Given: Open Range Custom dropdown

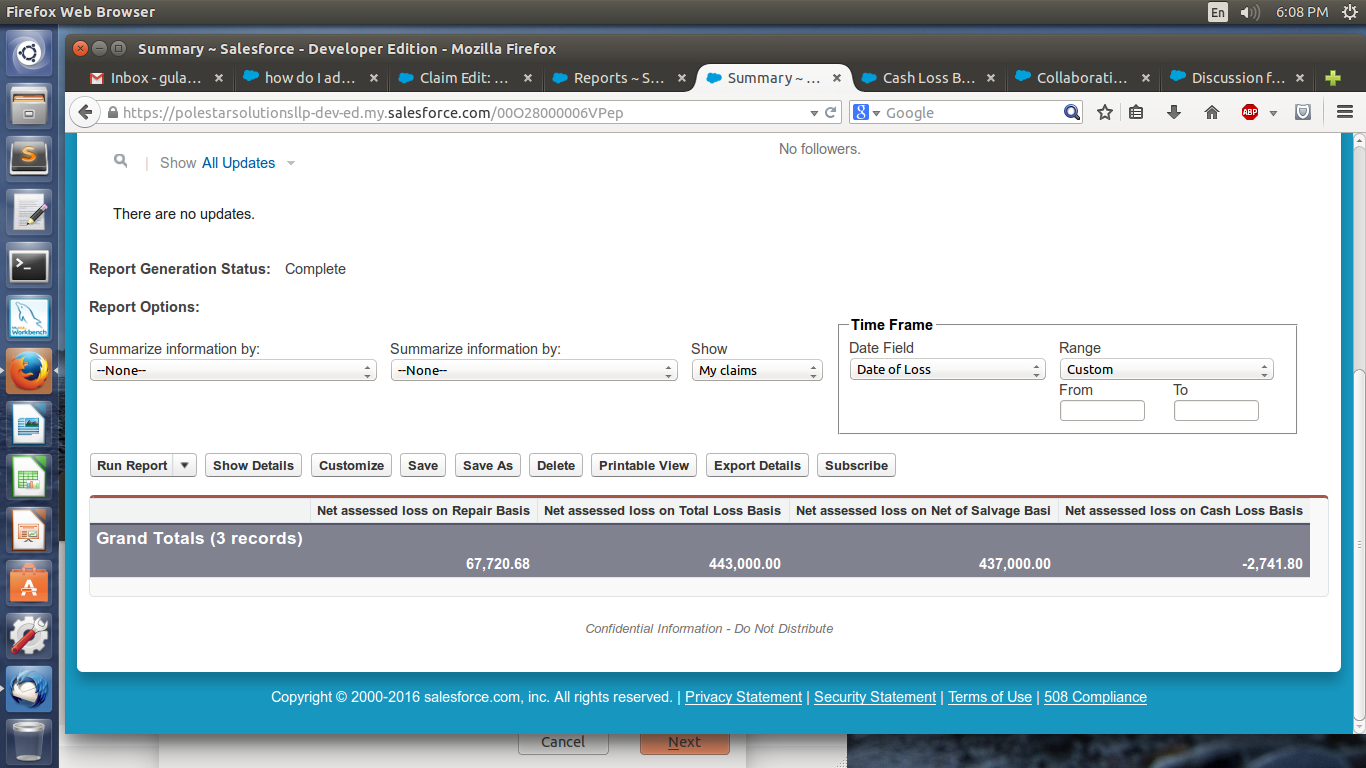Looking at the screenshot, I should tap(1166, 370).
